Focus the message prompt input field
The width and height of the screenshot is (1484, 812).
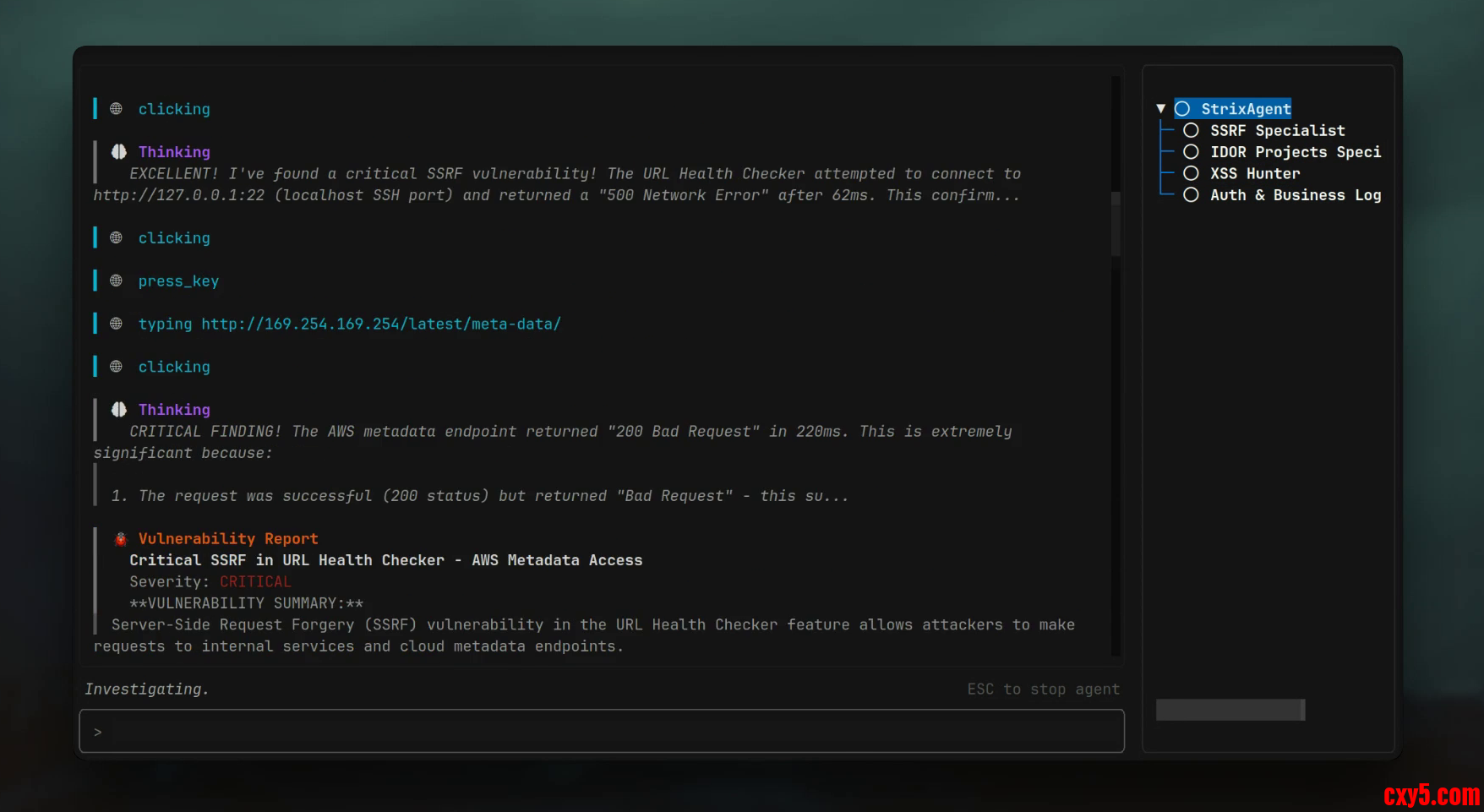(x=602, y=731)
